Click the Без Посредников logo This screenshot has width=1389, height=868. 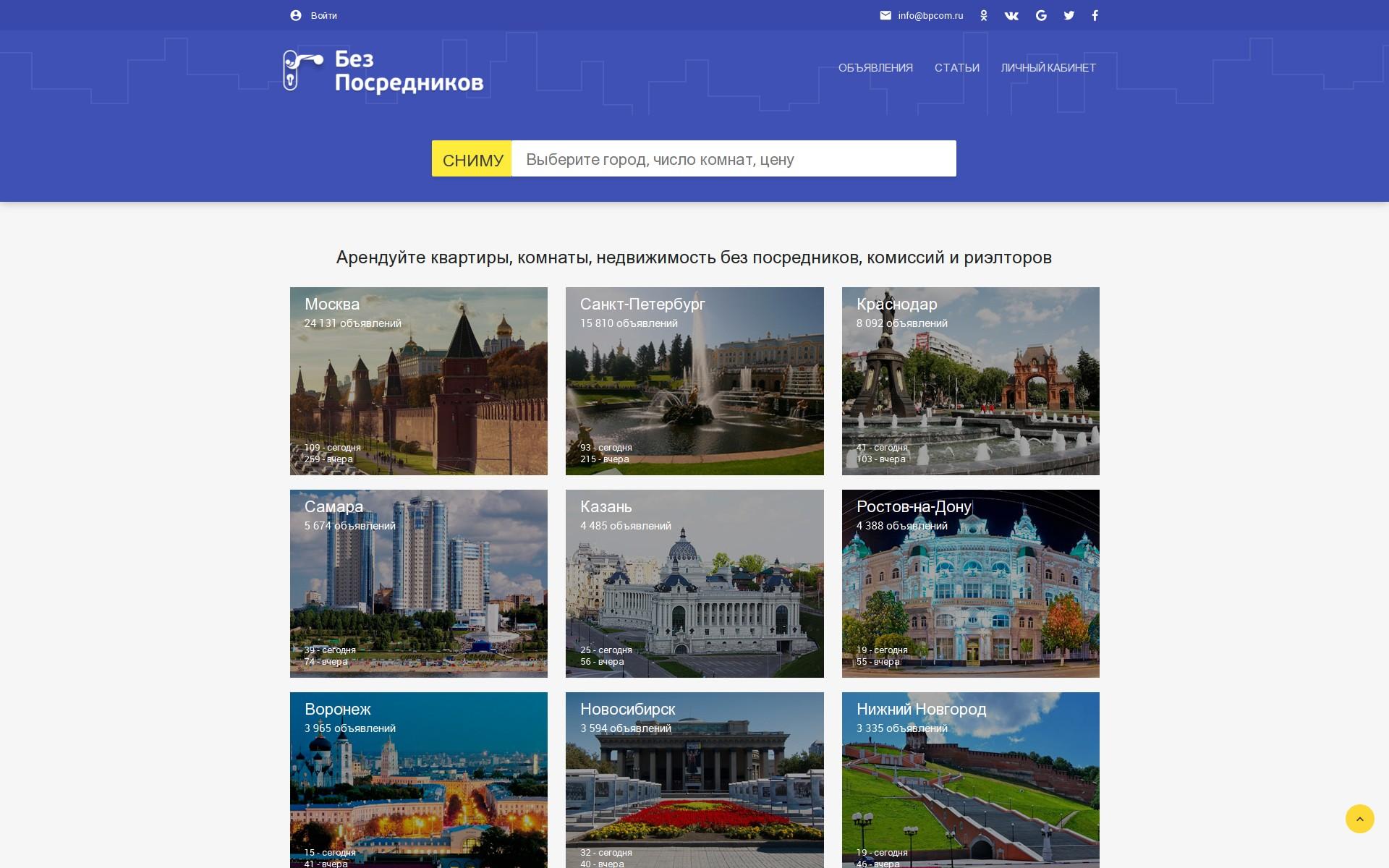click(x=383, y=71)
